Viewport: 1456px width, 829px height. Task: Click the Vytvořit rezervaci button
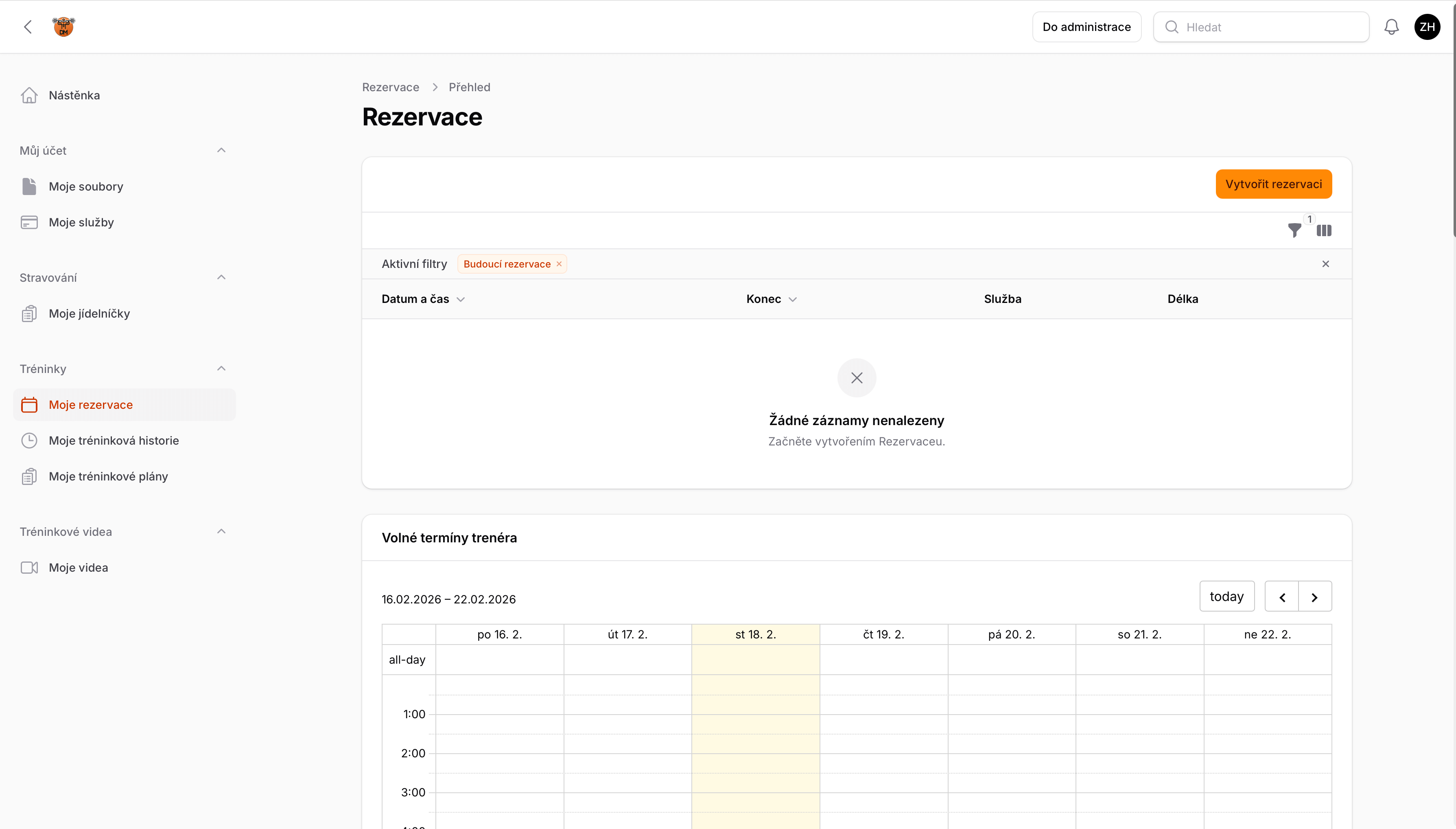pos(1273,184)
